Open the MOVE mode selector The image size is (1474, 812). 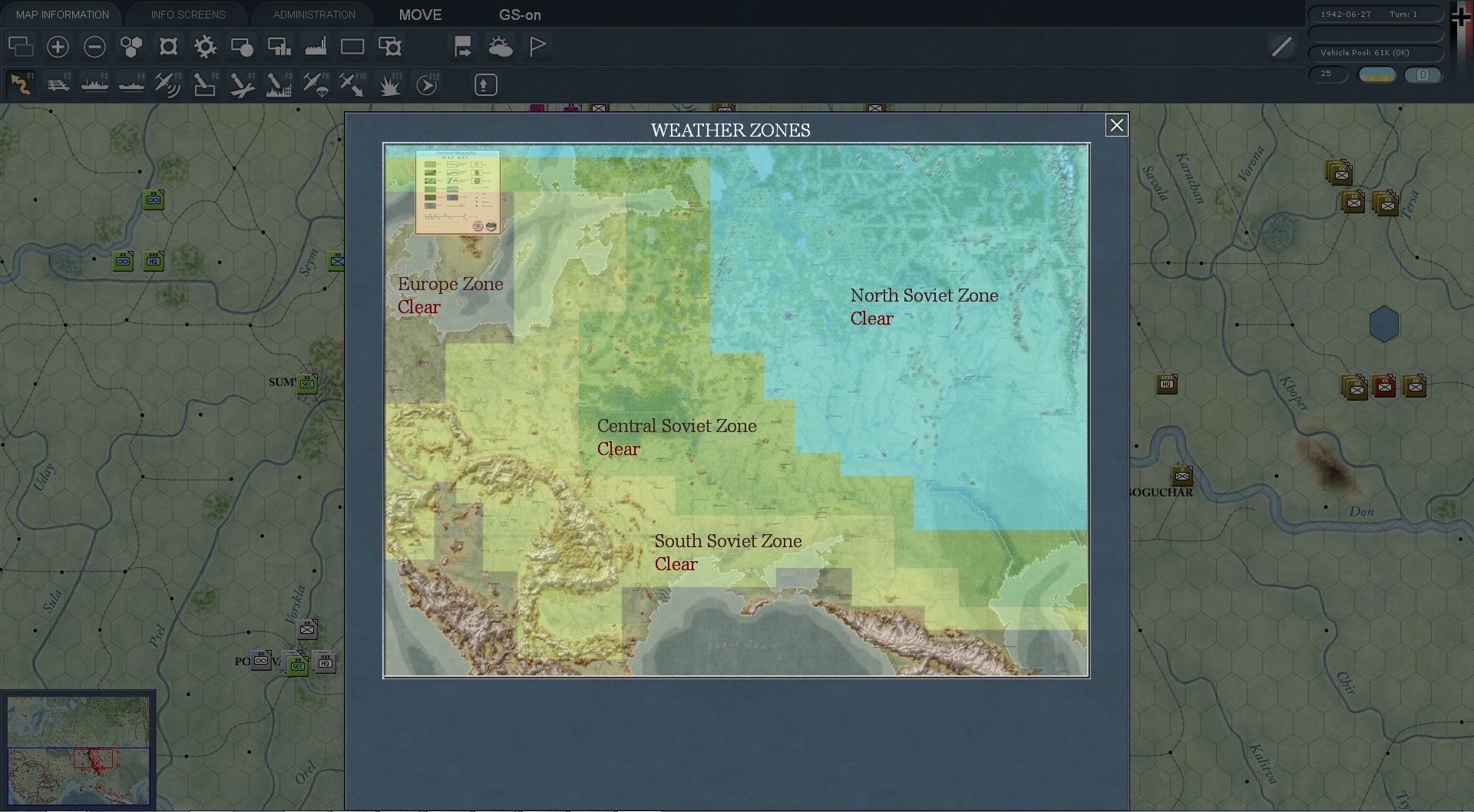tap(420, 15)
